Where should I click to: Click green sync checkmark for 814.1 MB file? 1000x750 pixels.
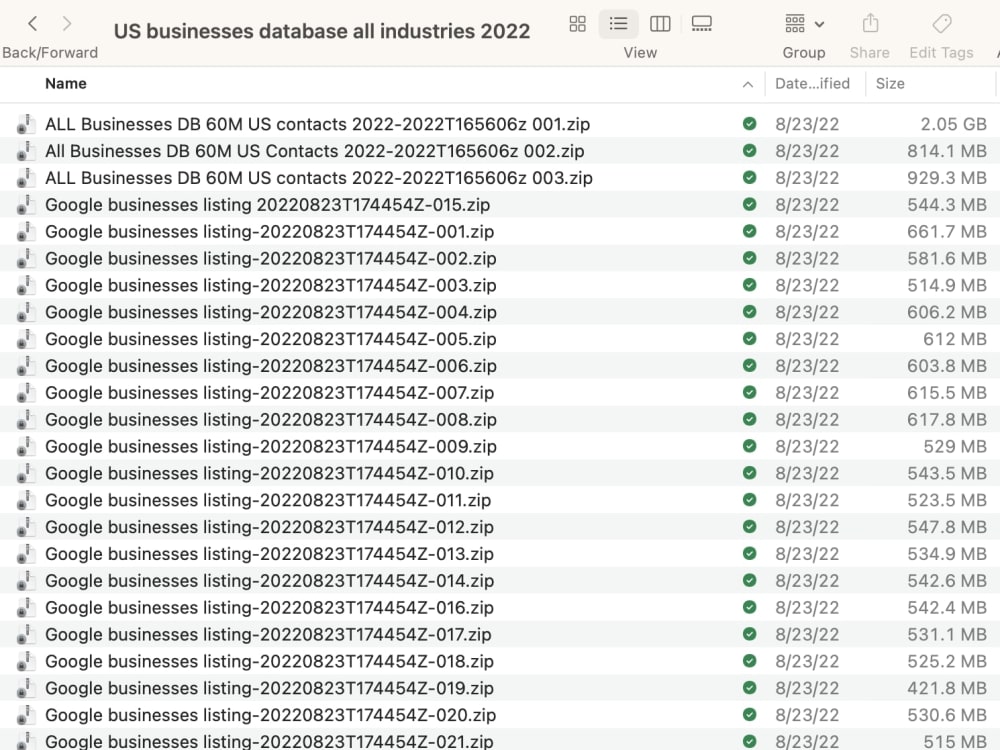click(750, 151)
